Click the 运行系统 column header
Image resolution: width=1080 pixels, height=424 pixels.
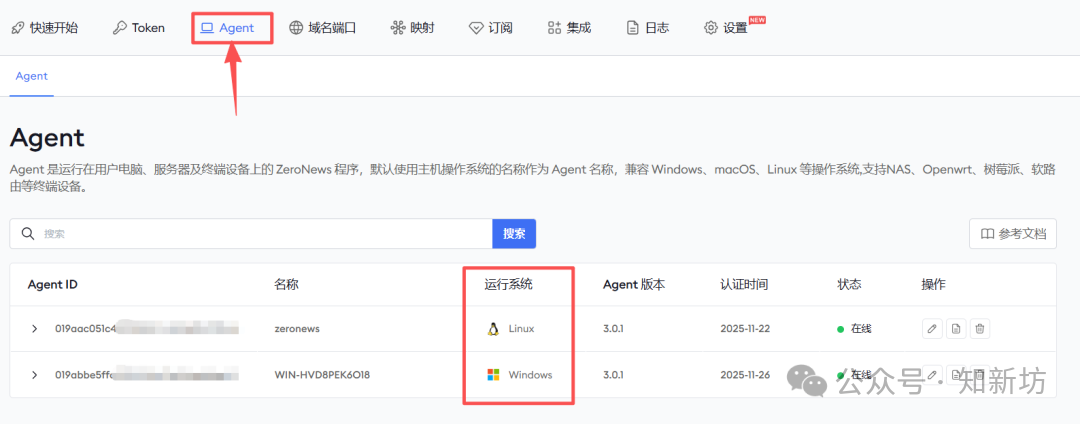click(508, 285)
